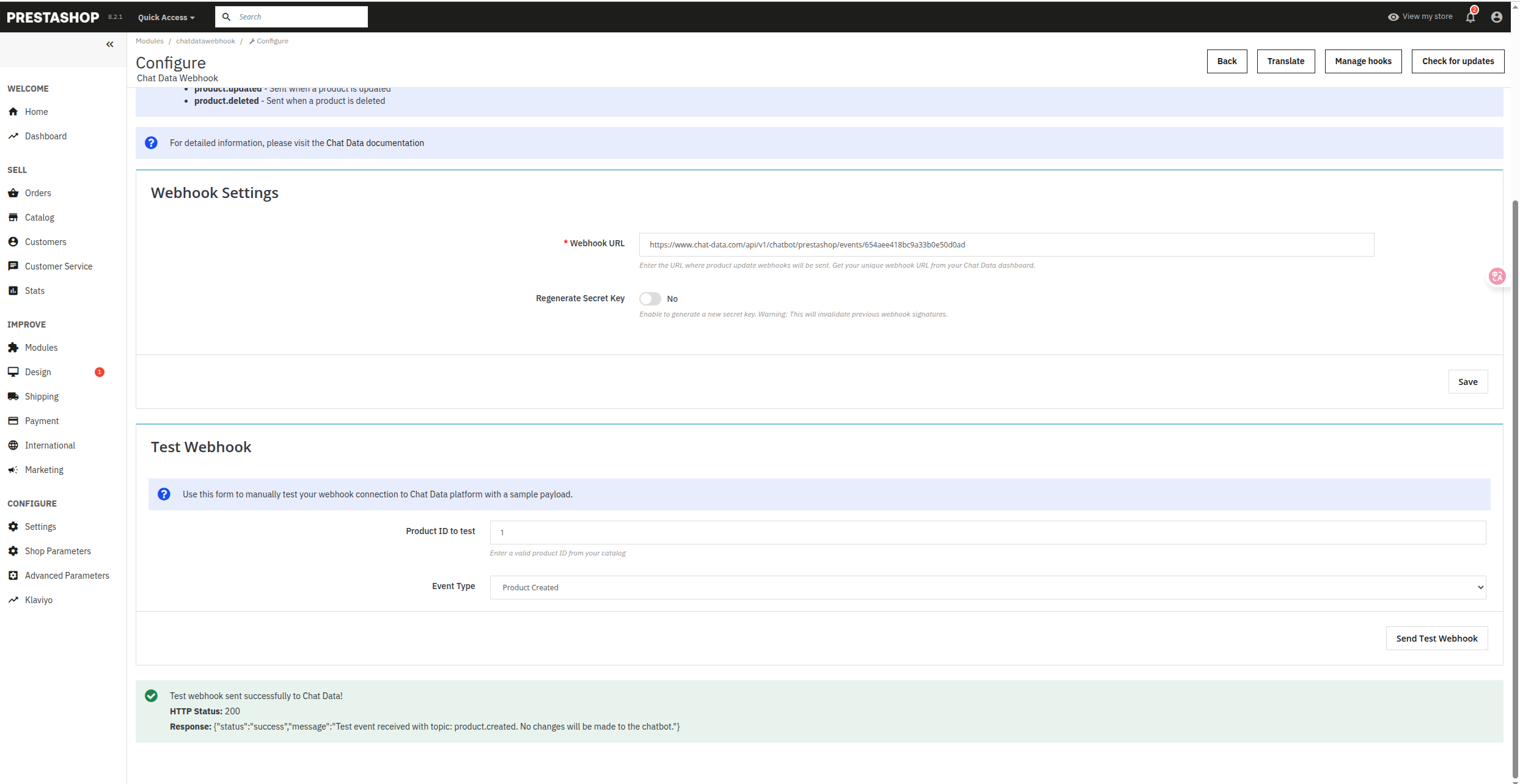Viewport: 1520px width, 784px height.
Task: Open the Shipping menu
Action: pos(42,397)
